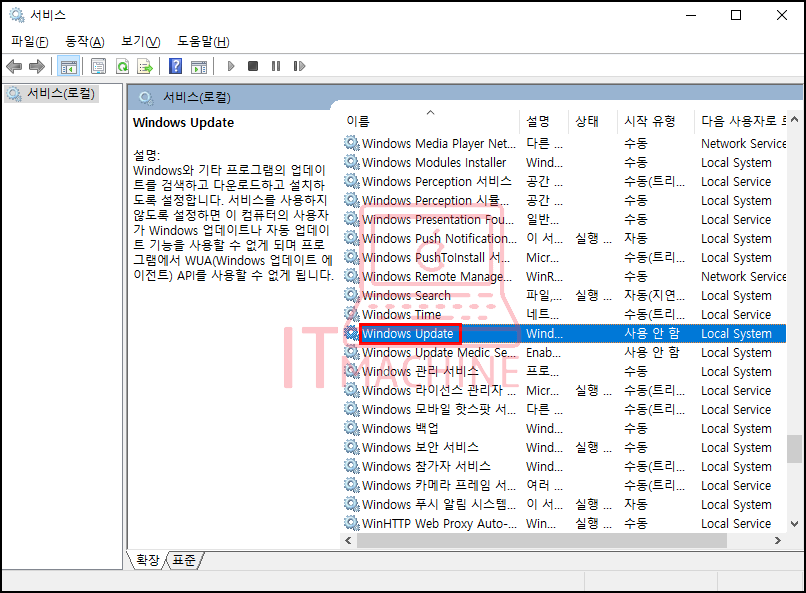Click 자동(지연... start type of Windows Search
This screenshot has height=593, width=806.
click(x=654, y=295)
